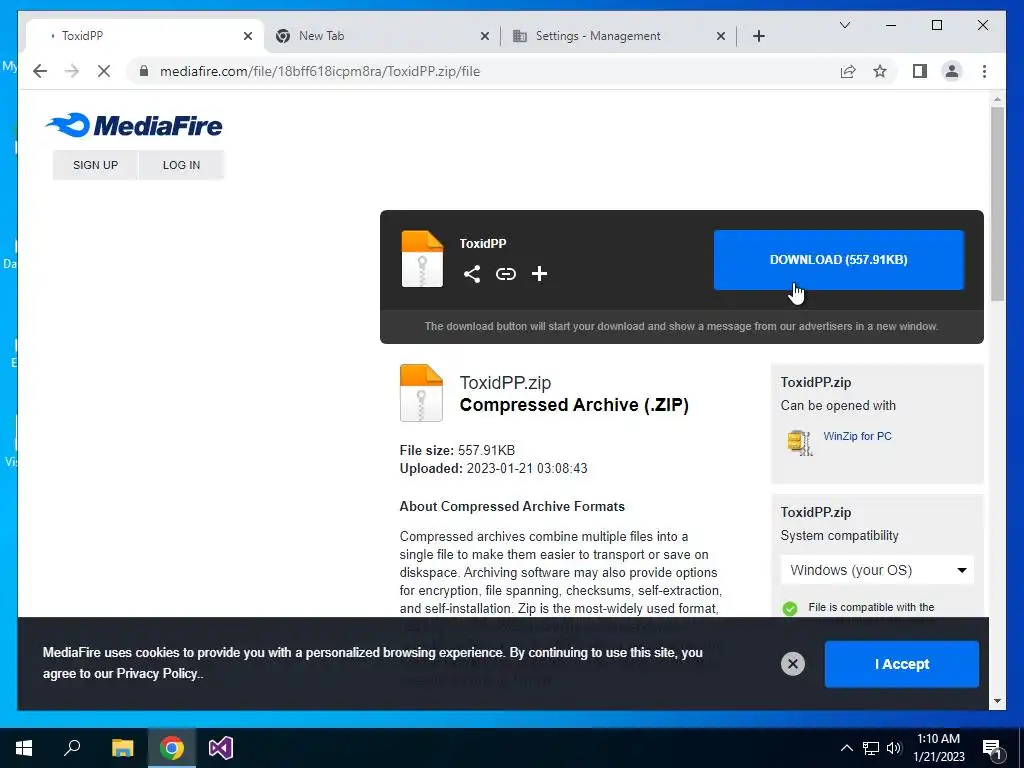1024x768 pixels.
Task: Click the page vertical scrollbar thumb
Action: point(997,204)
